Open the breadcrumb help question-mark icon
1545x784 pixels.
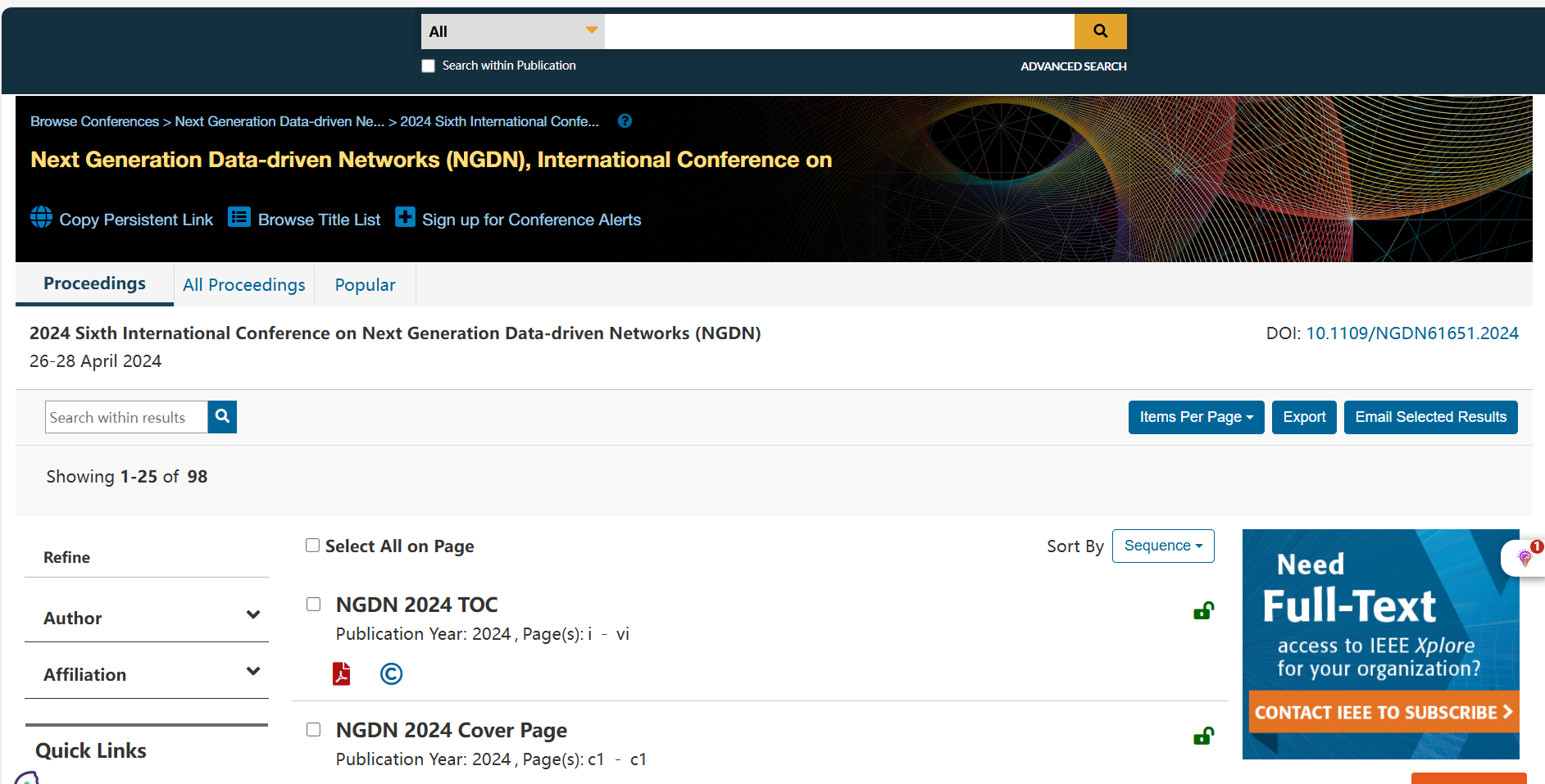click(625, 121)
